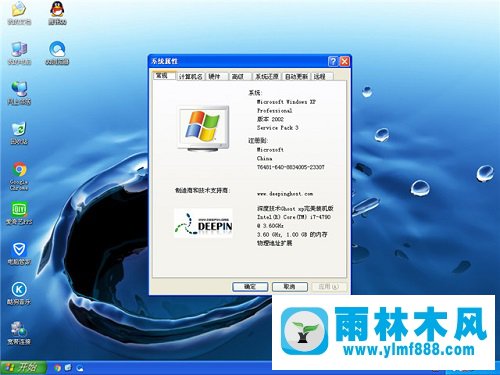This screenshot has height=375, width=500.
Task: Launch the Tencent QQ penguin icon
Action: (57, 13)
